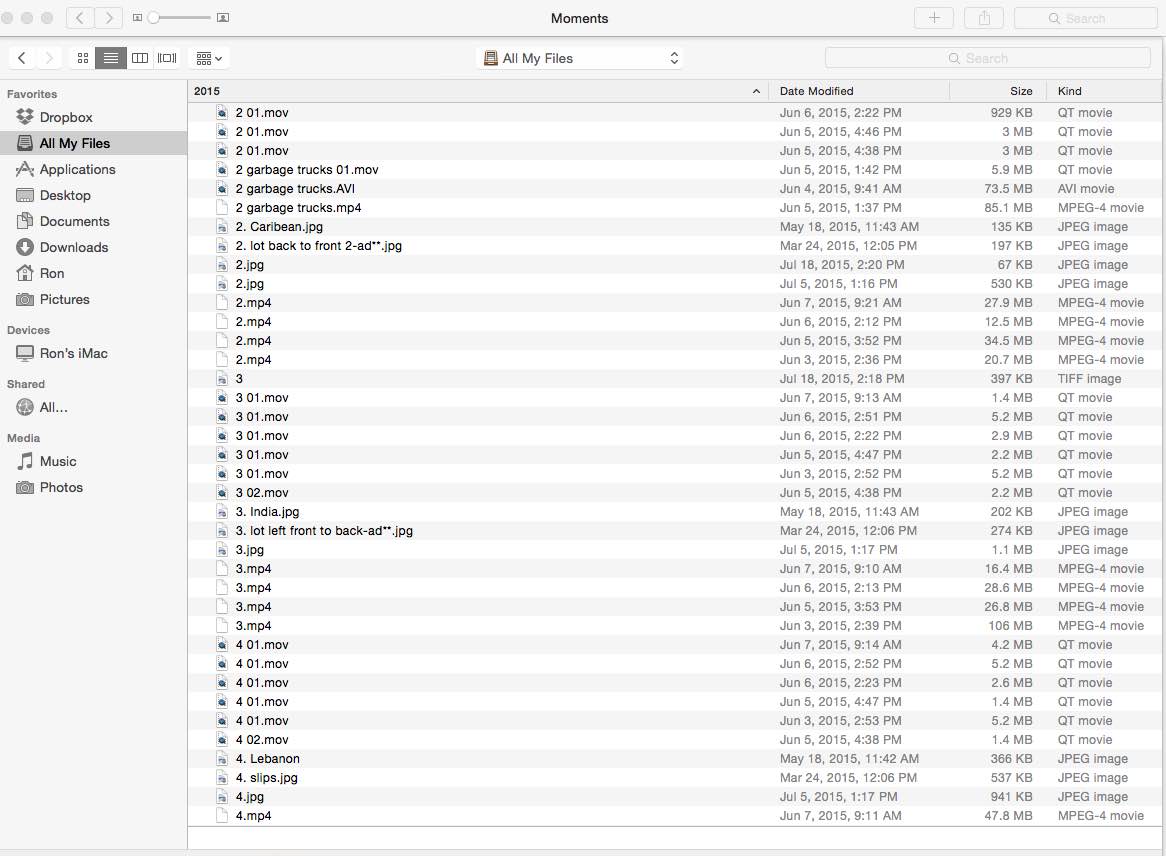Select file 2 garbage trucks.mp4
Viewport: 1166px width, 856px height.
[674, 208]
